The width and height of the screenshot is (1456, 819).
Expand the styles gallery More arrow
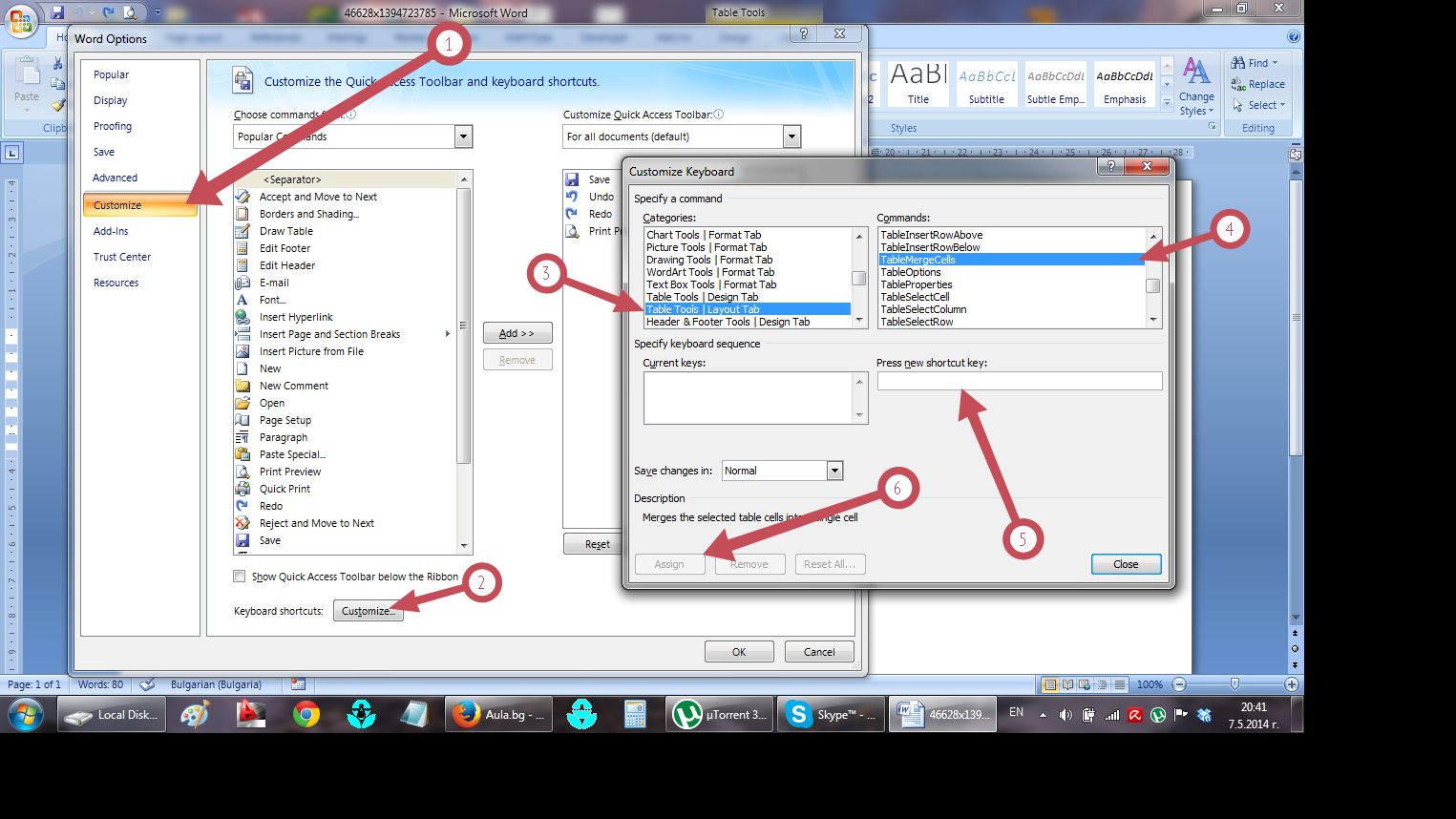(x=1167, y=101)
